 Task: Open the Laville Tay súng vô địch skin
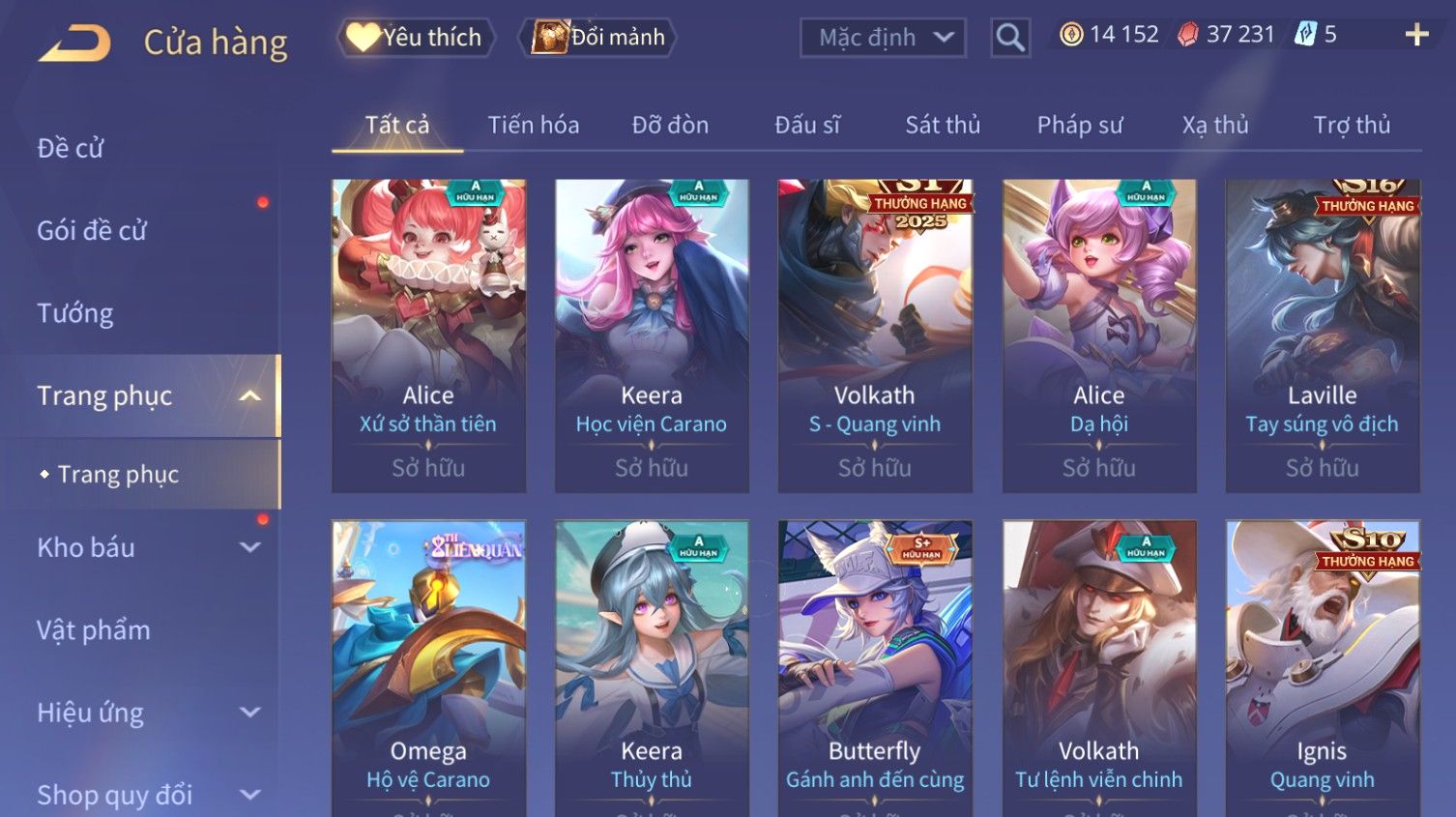click(x=1323, y=336)
